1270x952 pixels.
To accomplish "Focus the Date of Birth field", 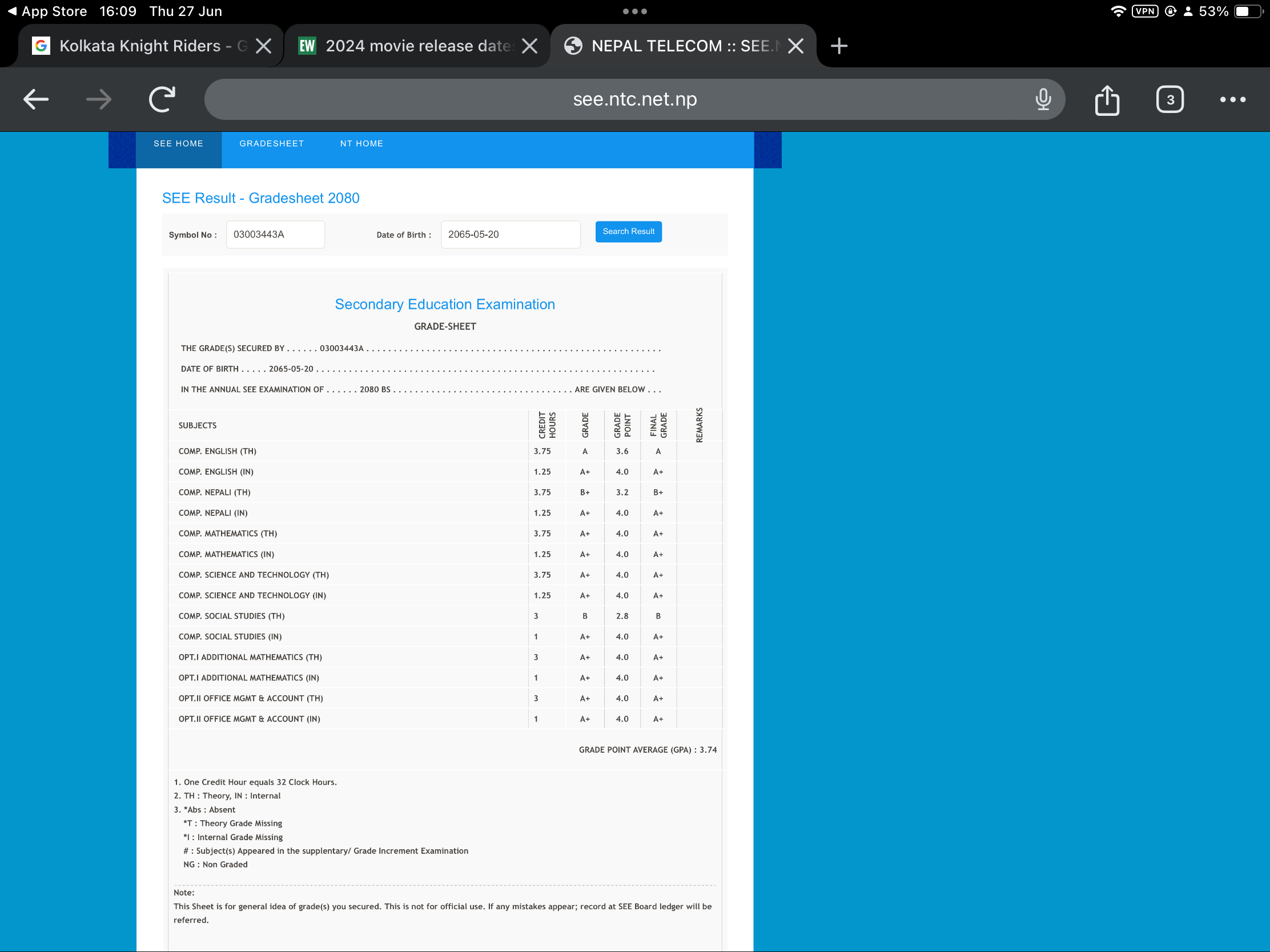I will [510, 234].
